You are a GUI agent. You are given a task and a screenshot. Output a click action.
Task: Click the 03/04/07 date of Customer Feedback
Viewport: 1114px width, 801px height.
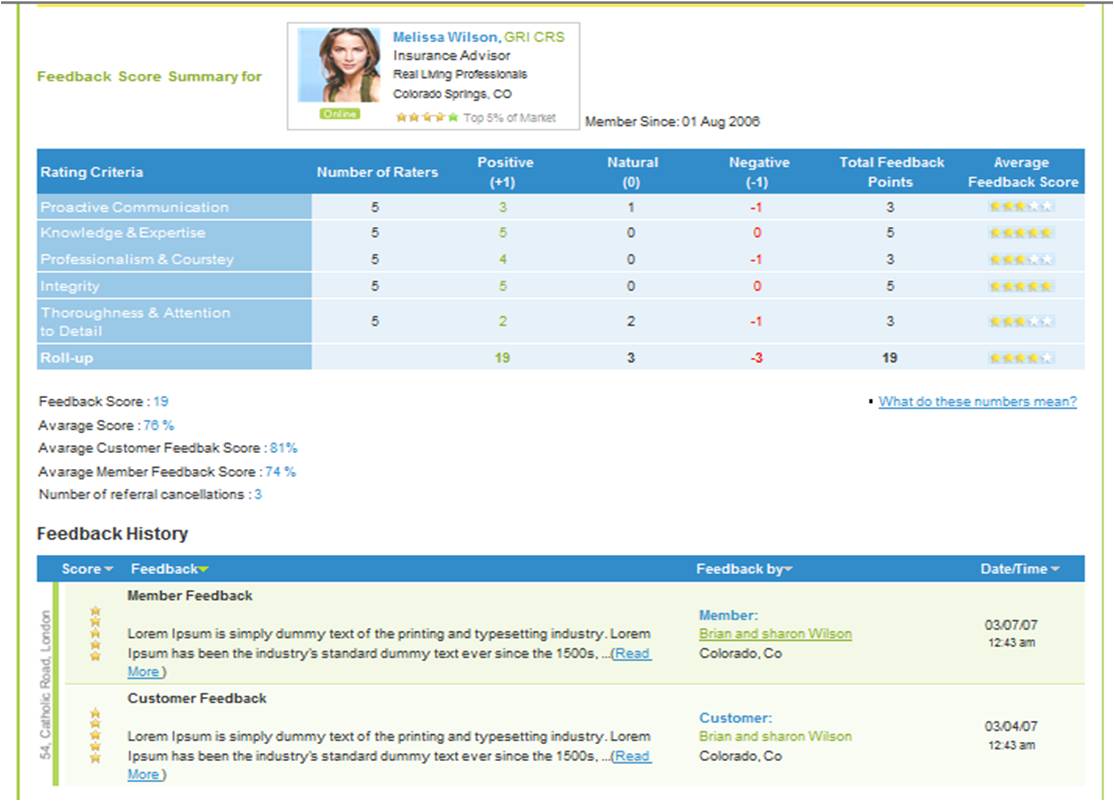[x=1011, y=726]
